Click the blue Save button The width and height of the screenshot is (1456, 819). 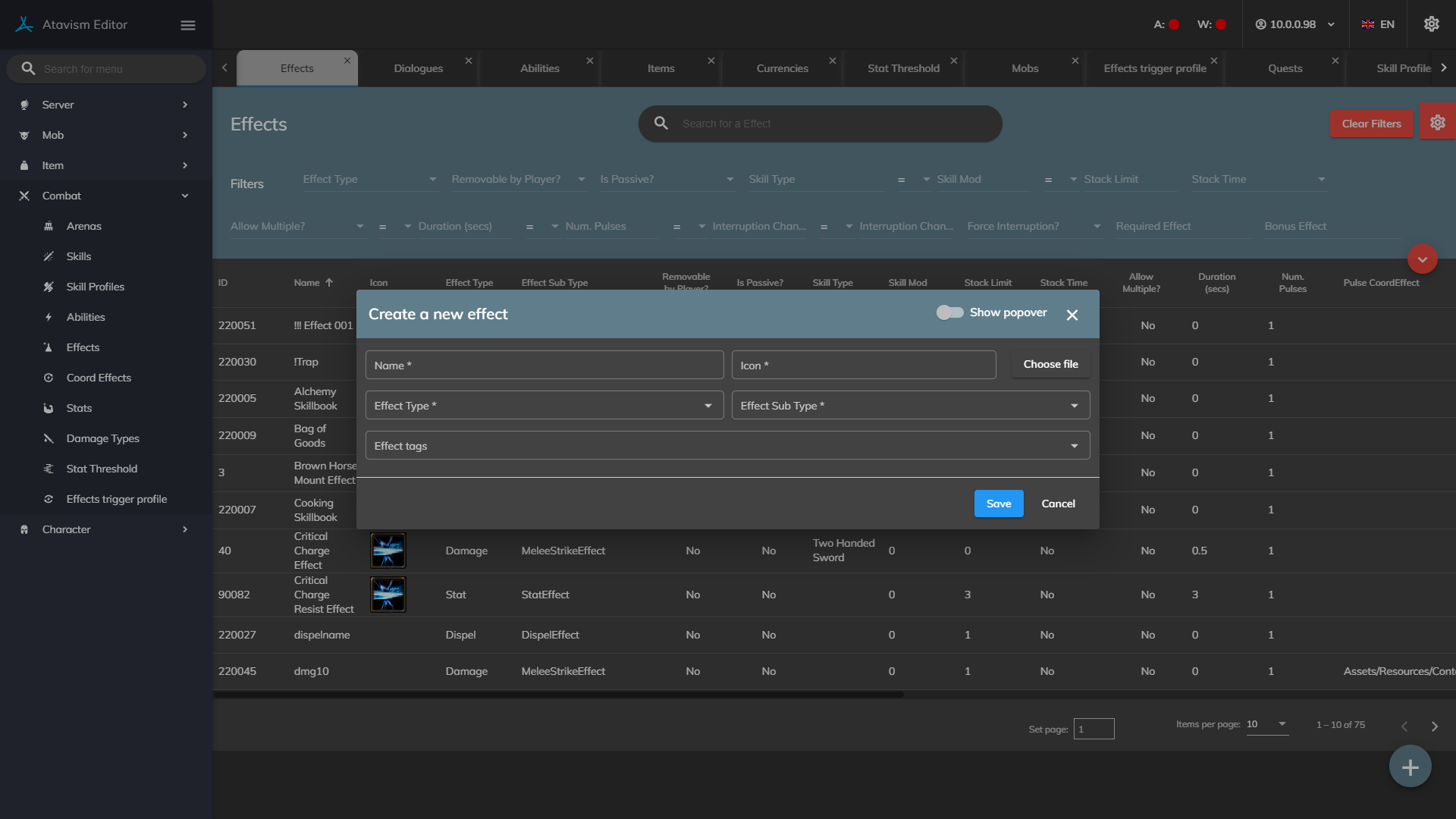point(998,504)
